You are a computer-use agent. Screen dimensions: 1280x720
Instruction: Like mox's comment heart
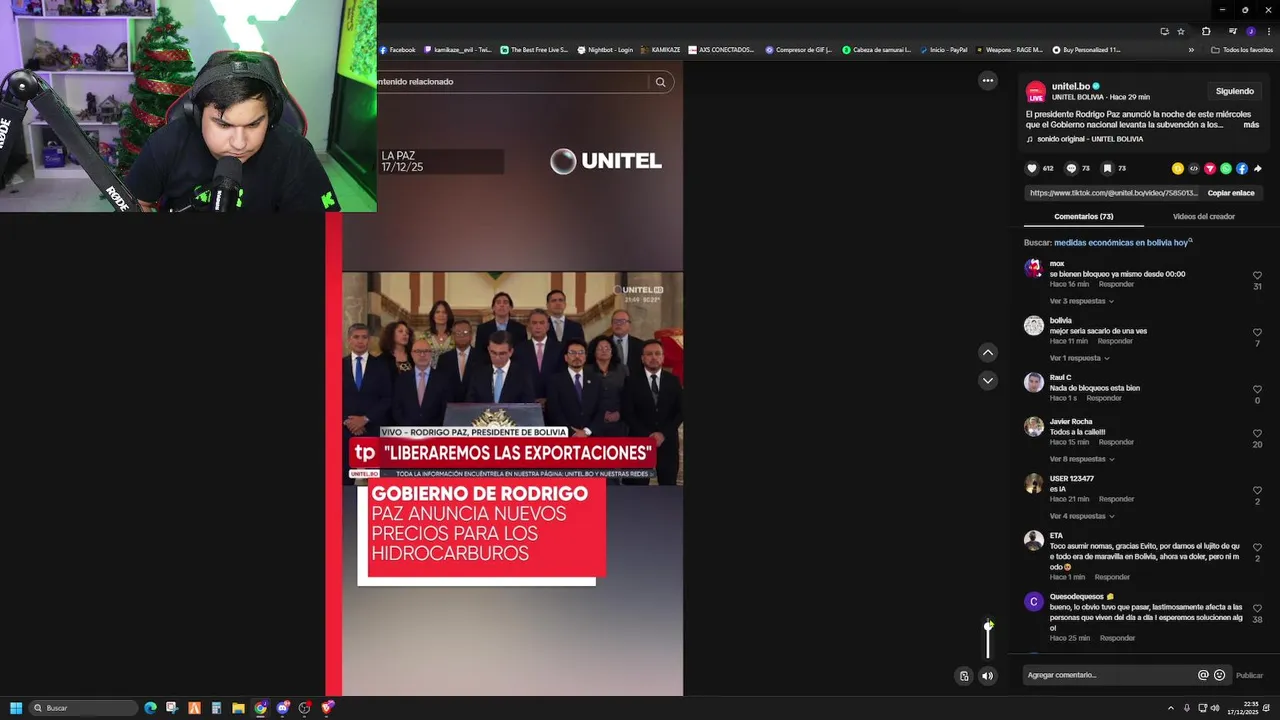1257,275
